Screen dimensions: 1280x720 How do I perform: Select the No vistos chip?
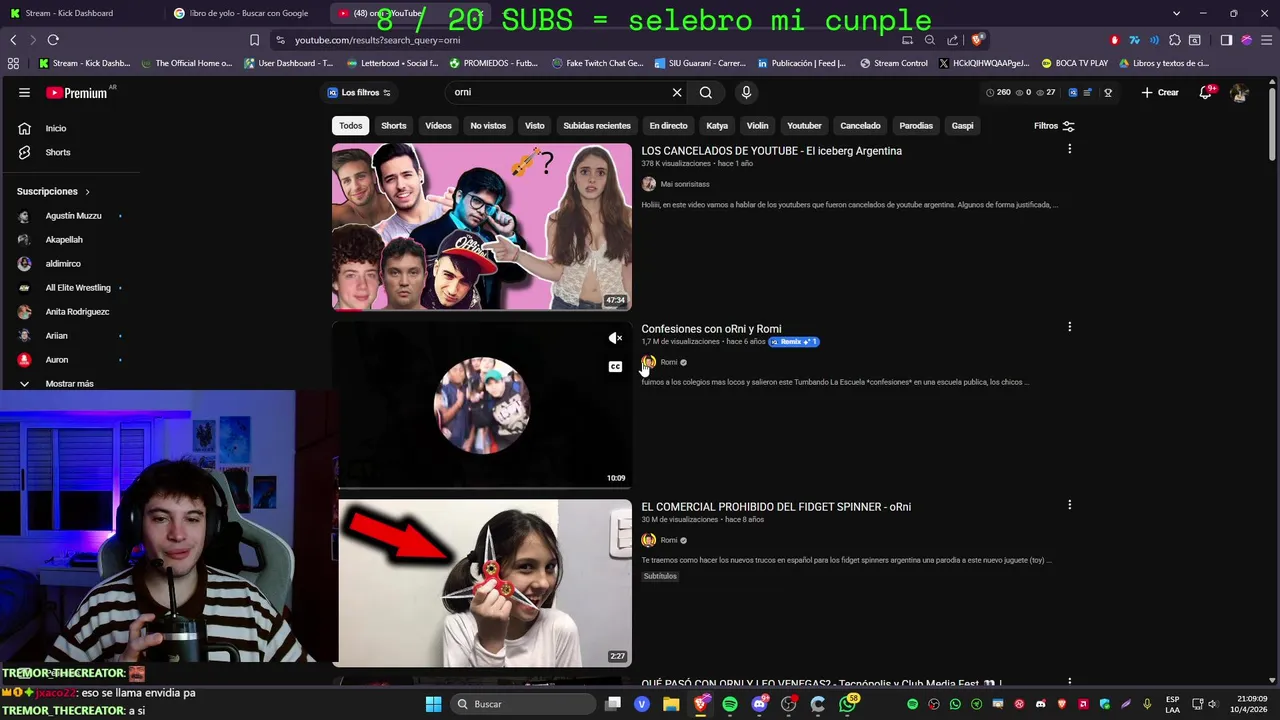click(488, 126)
